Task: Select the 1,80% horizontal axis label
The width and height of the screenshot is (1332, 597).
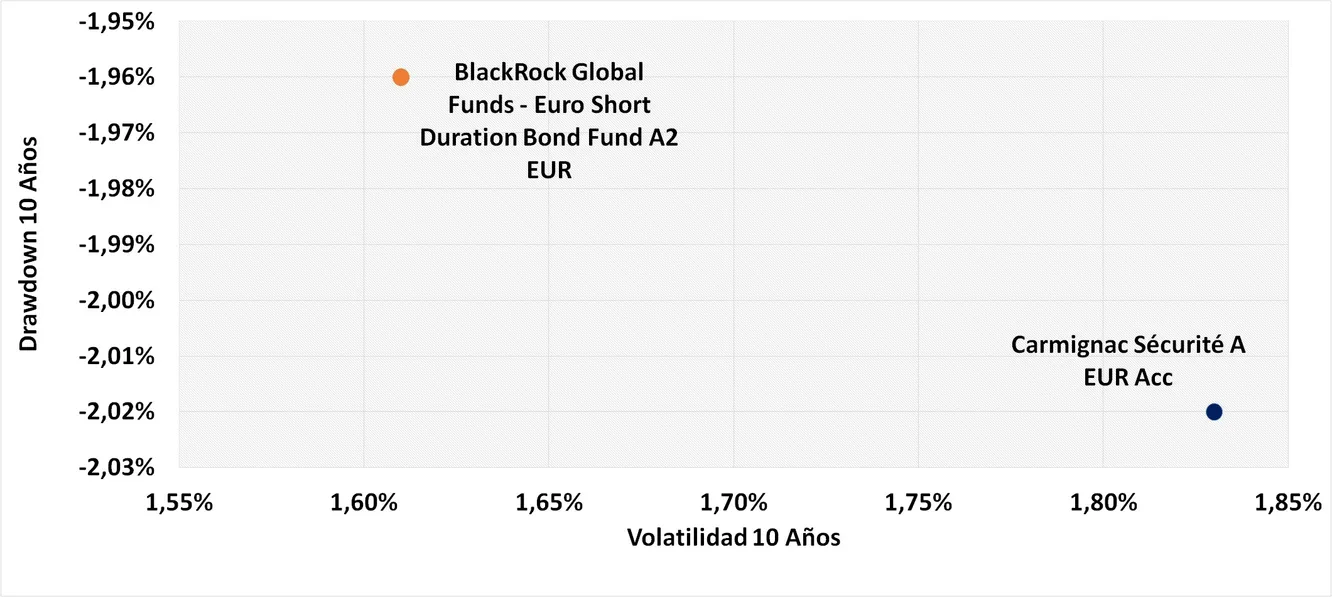Action: pos(1102,502)
